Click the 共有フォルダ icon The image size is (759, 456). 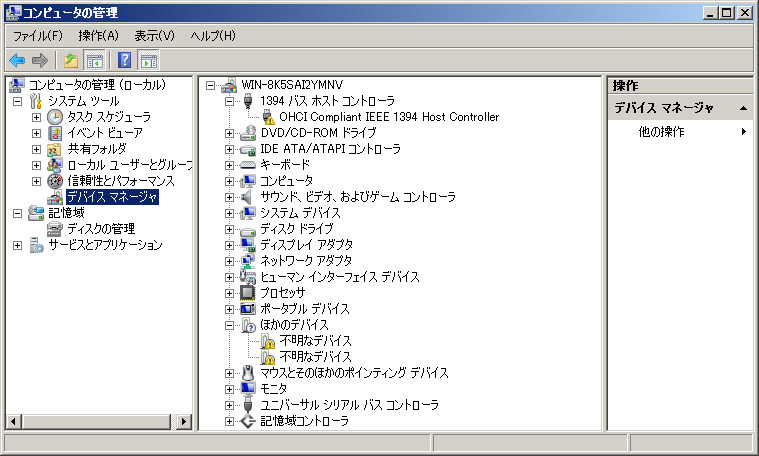click(54, 149)
